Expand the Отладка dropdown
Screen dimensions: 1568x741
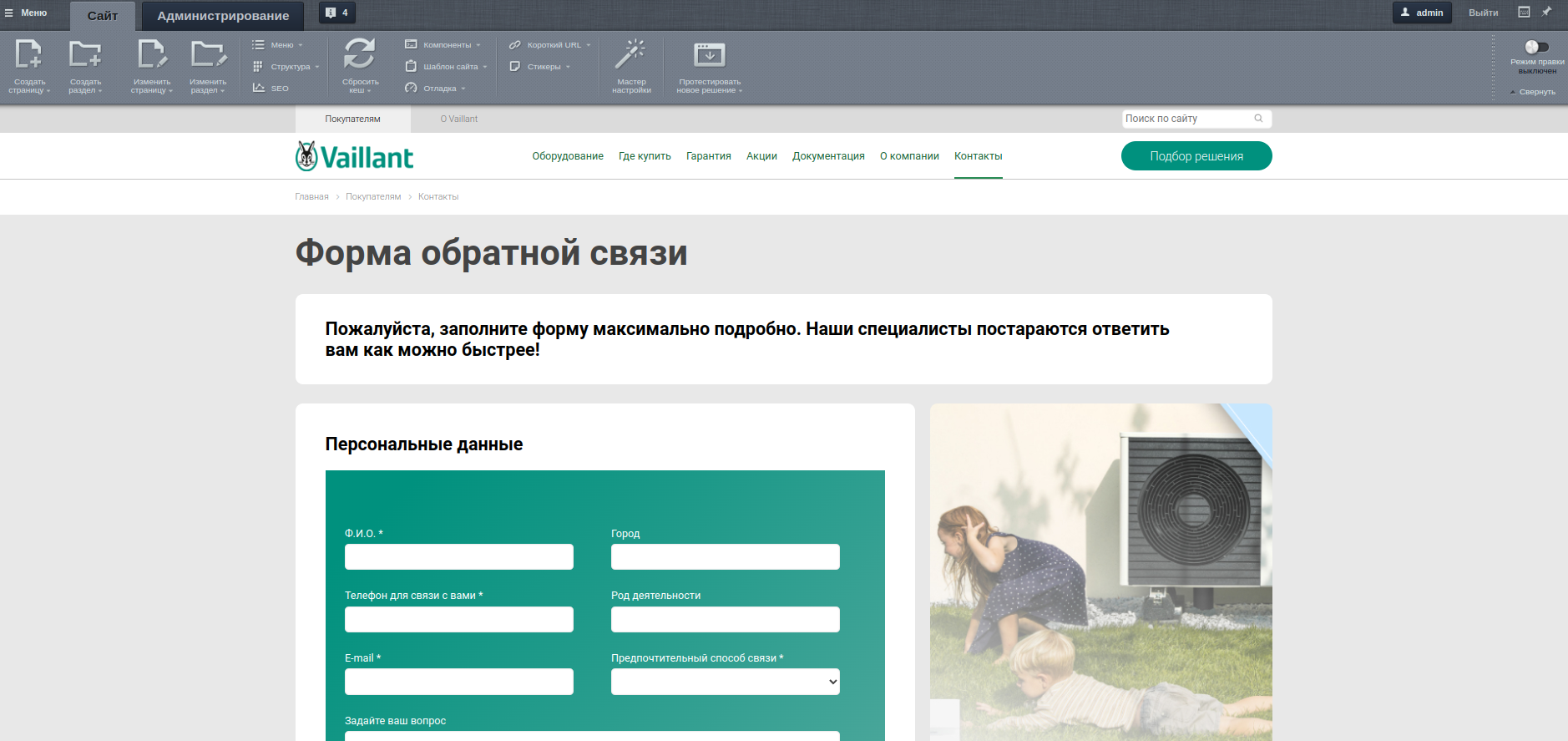[x=435, y=89]
